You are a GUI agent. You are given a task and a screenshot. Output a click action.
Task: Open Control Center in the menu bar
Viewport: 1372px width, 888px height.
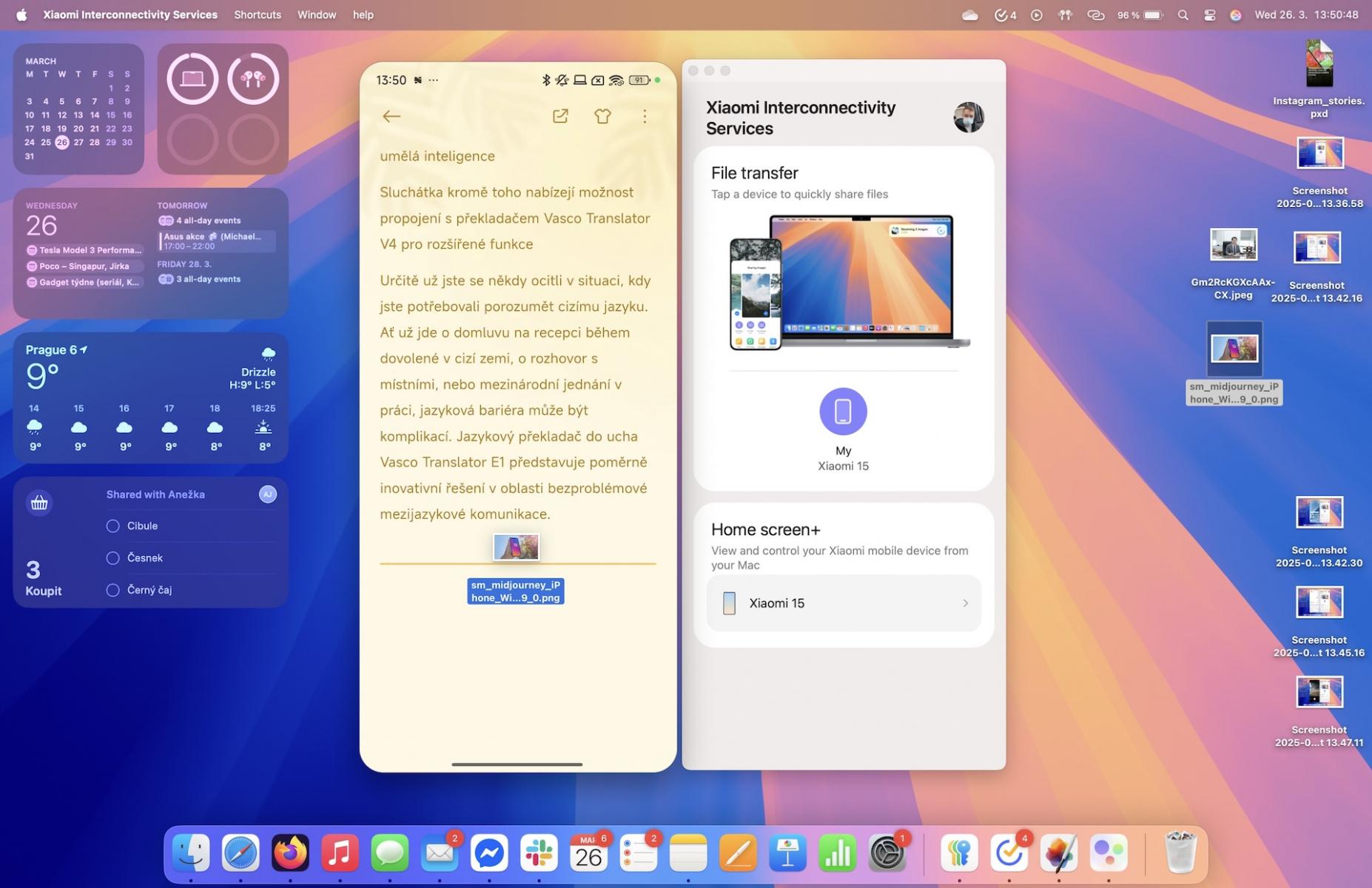pos(1210,15)
